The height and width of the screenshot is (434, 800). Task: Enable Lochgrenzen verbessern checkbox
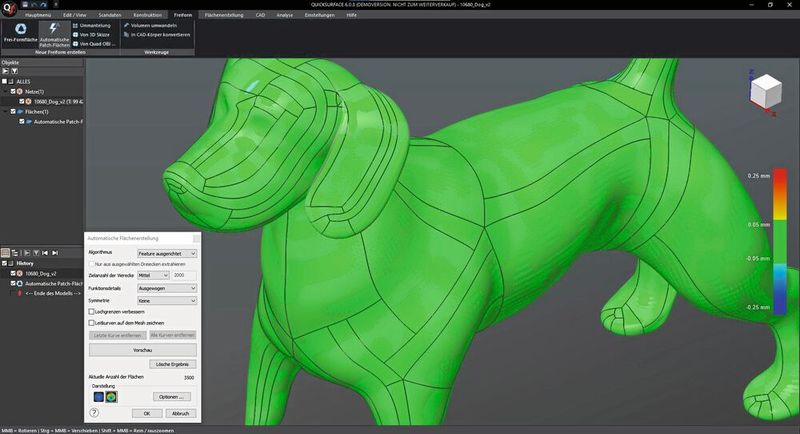pyautogui.click(x=91, y=311)
